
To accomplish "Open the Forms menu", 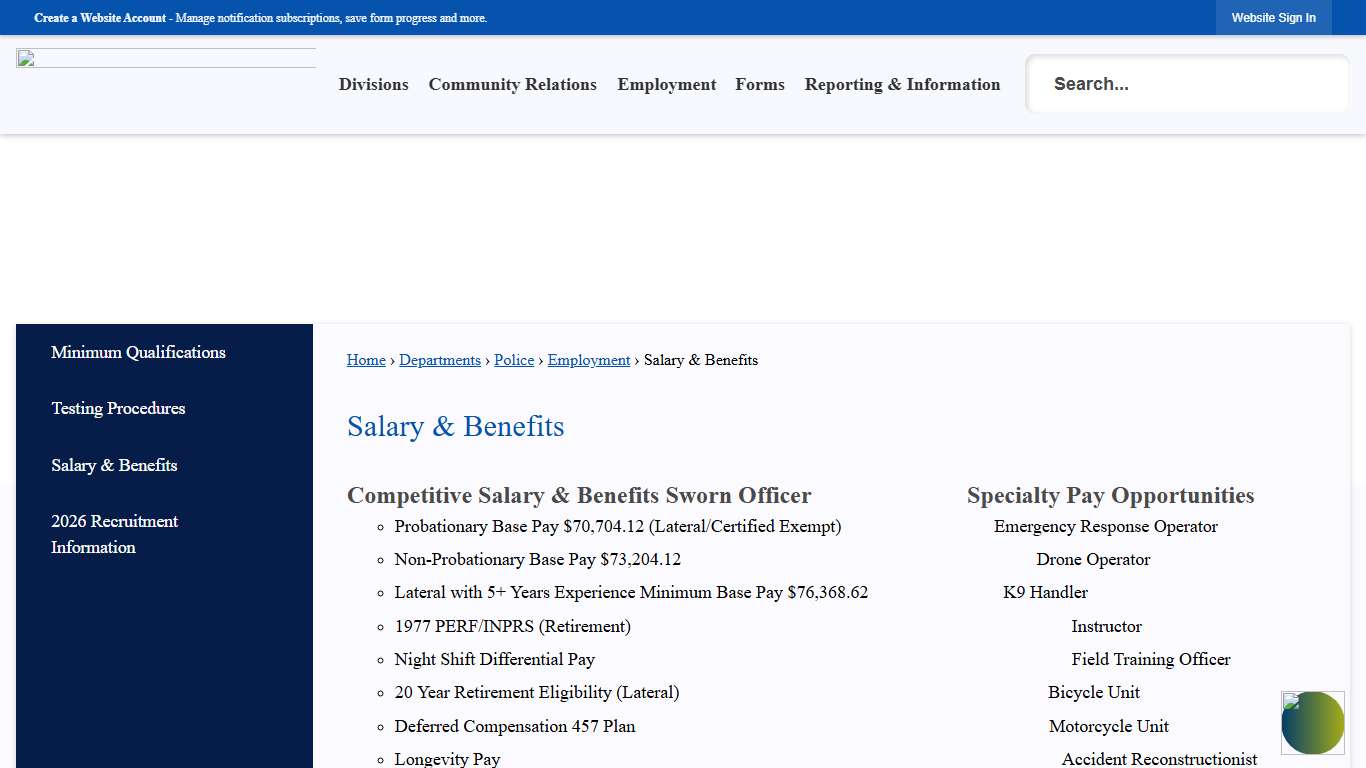I will [x=759, y=84].
